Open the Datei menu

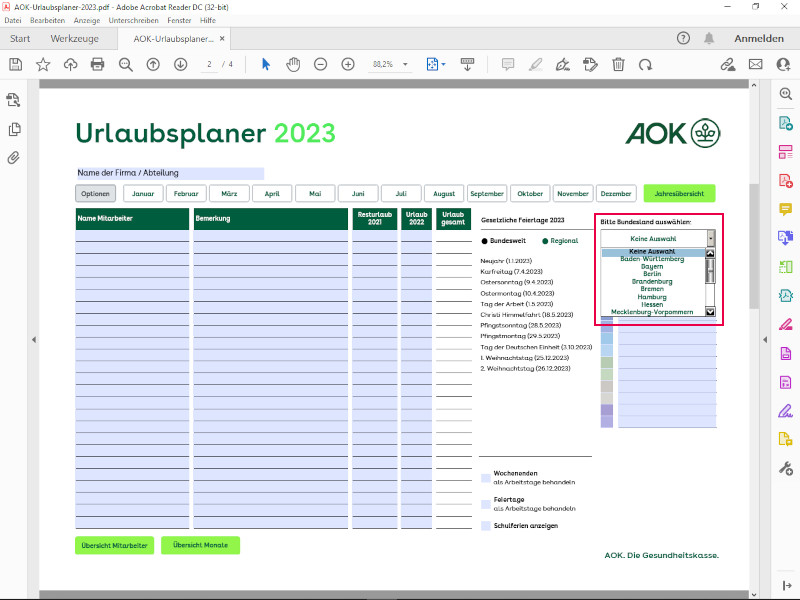(13, 20)
